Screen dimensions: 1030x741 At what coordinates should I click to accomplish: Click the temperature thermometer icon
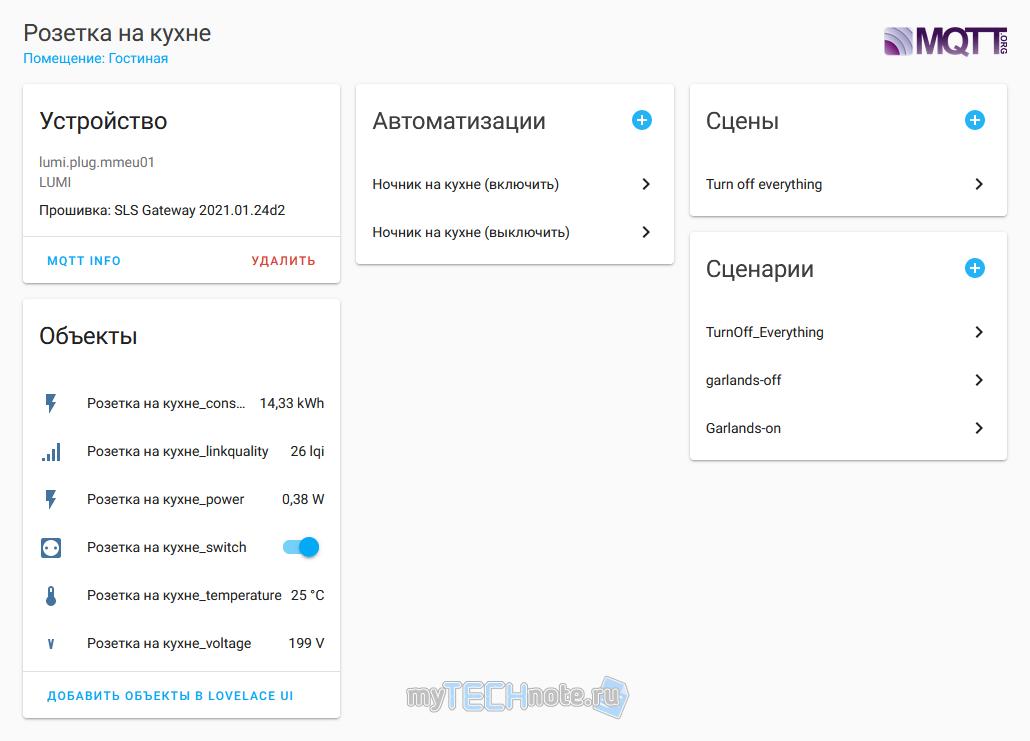[x=51, y=595]
